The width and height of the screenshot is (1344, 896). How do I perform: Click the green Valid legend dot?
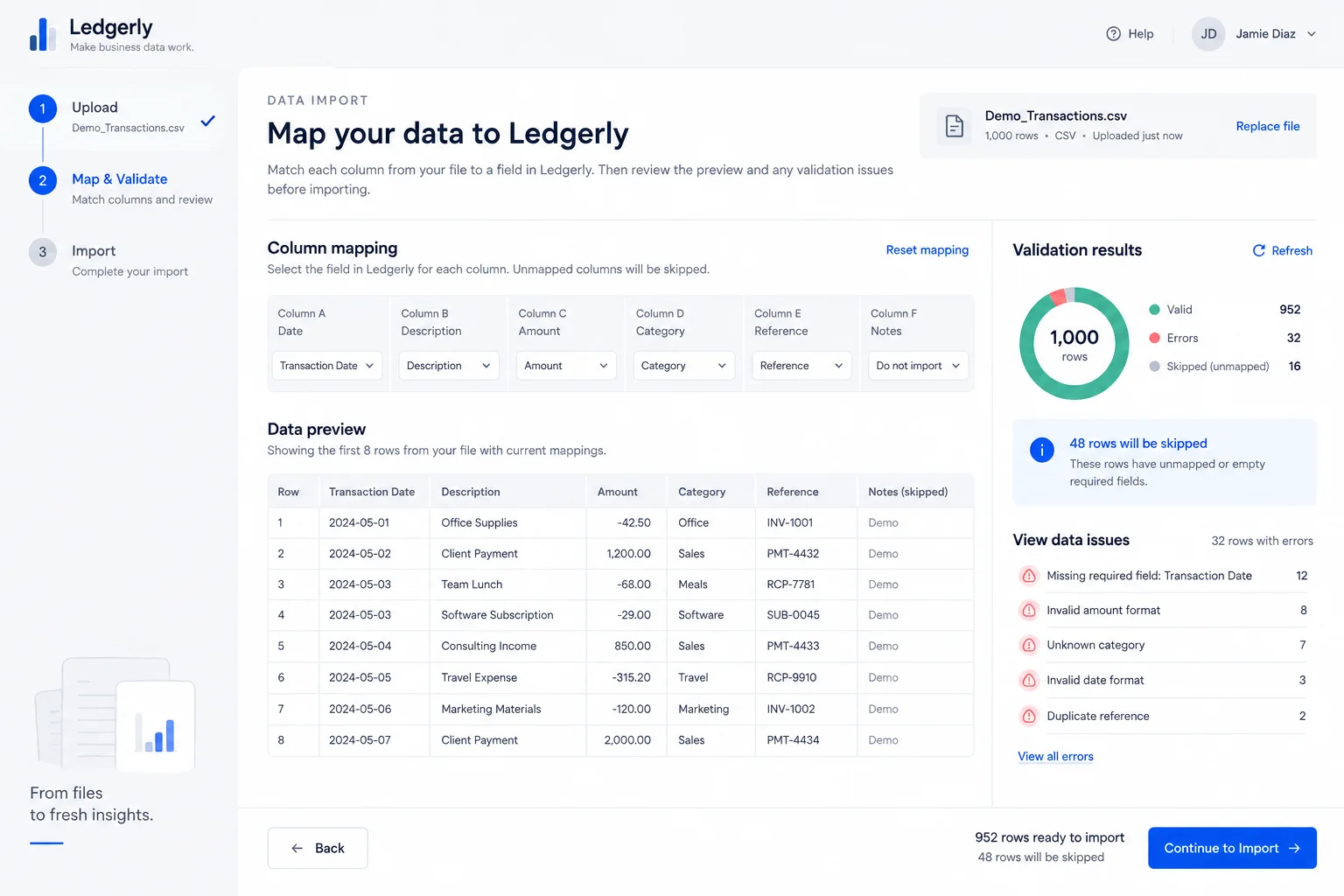click(x=1154, y=310)
